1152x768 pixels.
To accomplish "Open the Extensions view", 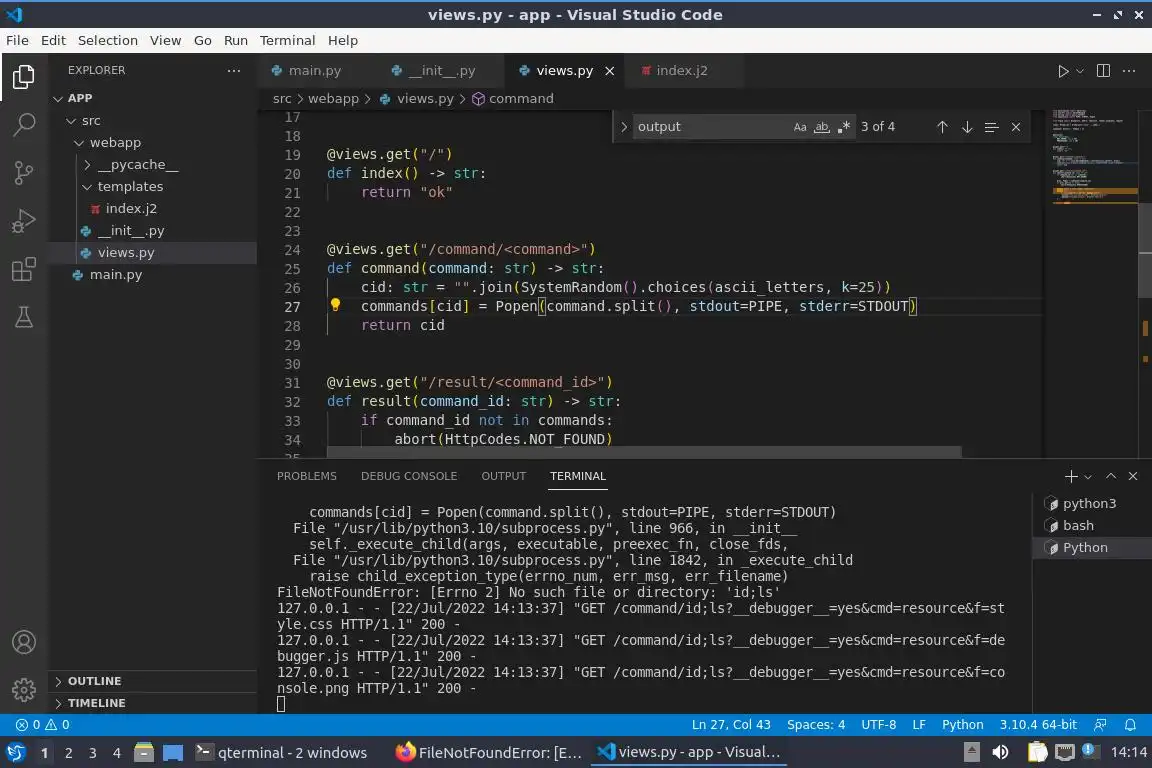I will [24, 269].
